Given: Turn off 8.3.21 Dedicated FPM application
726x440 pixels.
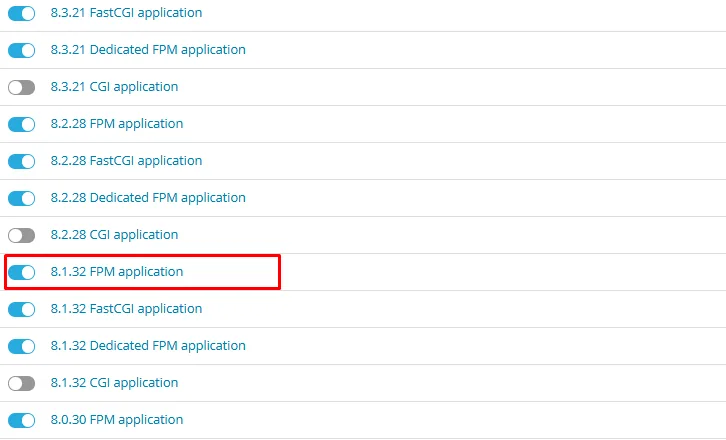Looking at the screenshot, I should tap(21, 50).
